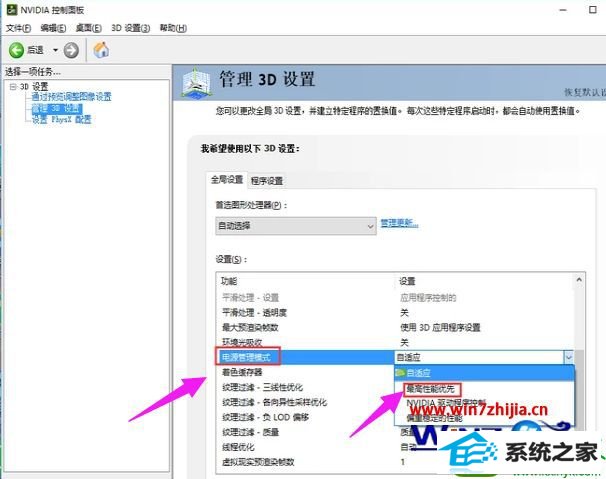
Task: Click the 关 value for 平滑处理 - 透明度
Action: (404, 312)
